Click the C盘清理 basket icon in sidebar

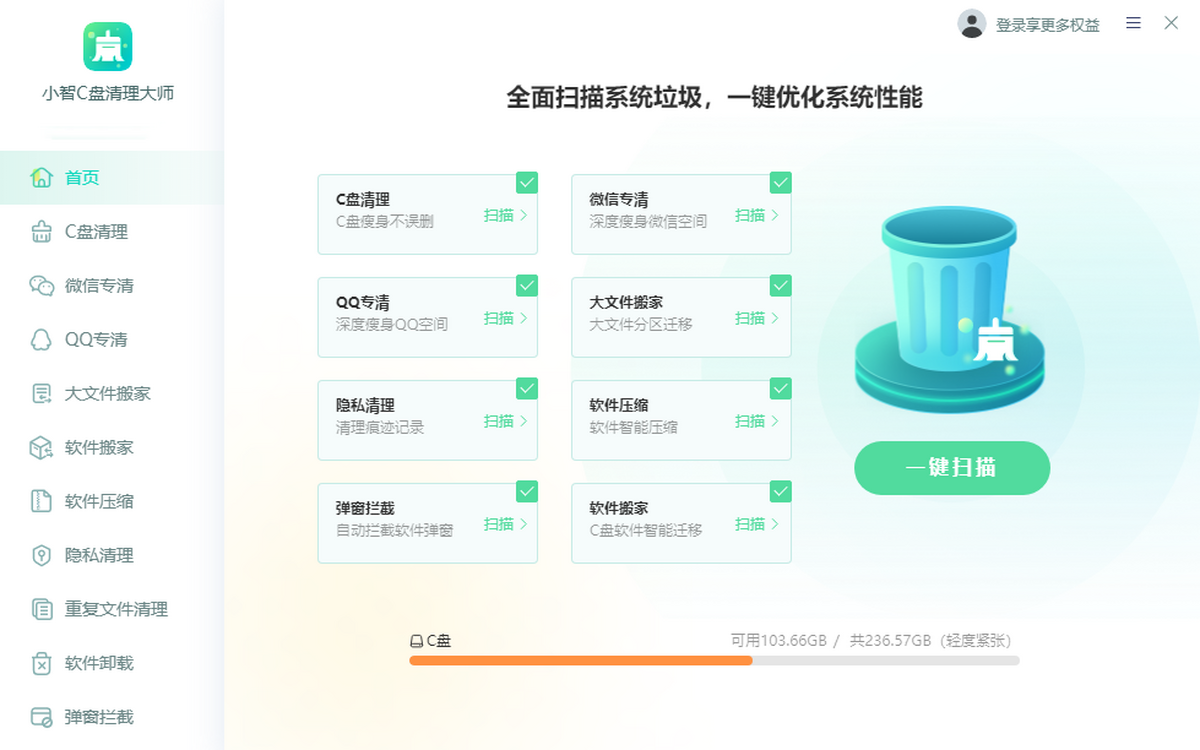click(x=41, y=232)
